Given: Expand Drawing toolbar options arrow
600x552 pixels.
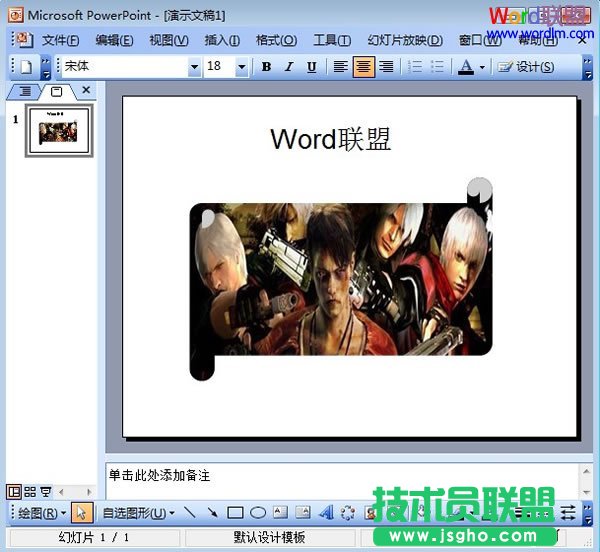Looking at the screenshot, I should coord(587,514).
